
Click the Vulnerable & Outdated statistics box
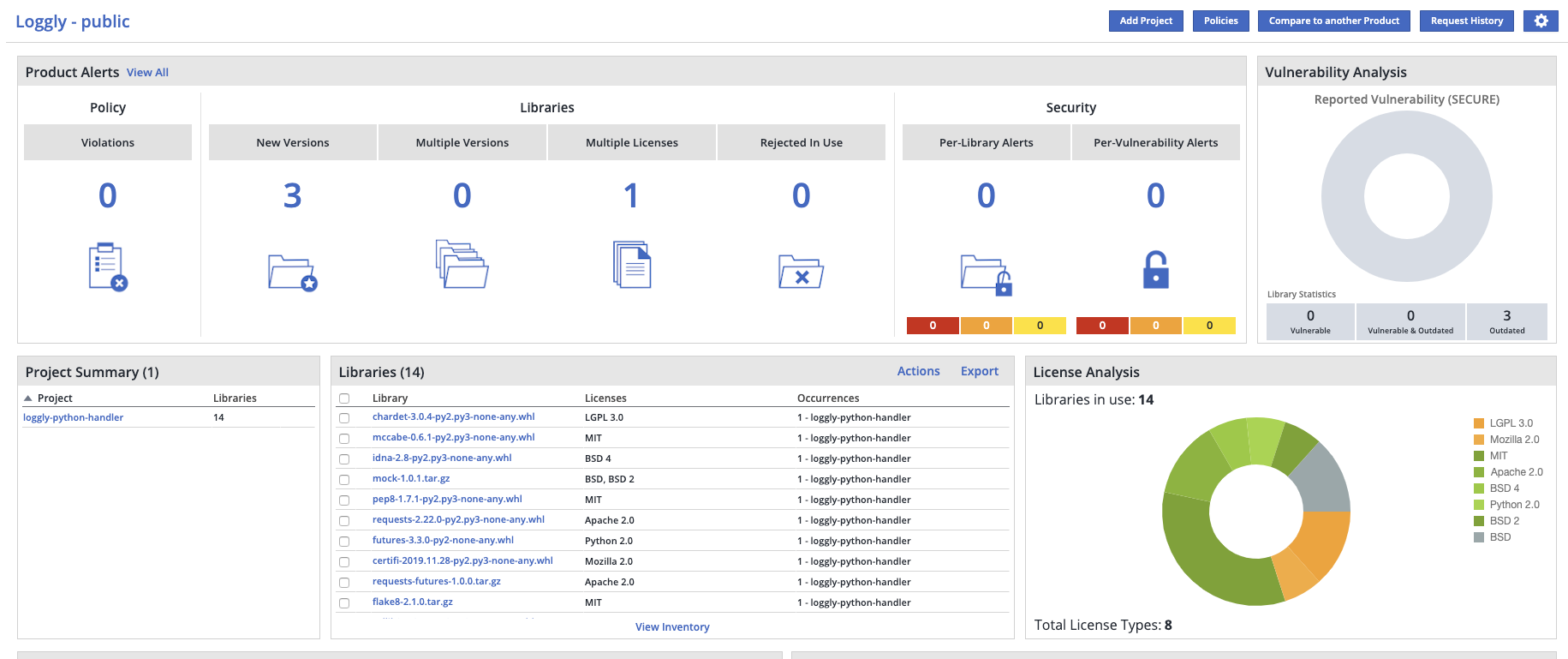[x=1410, y=321]
